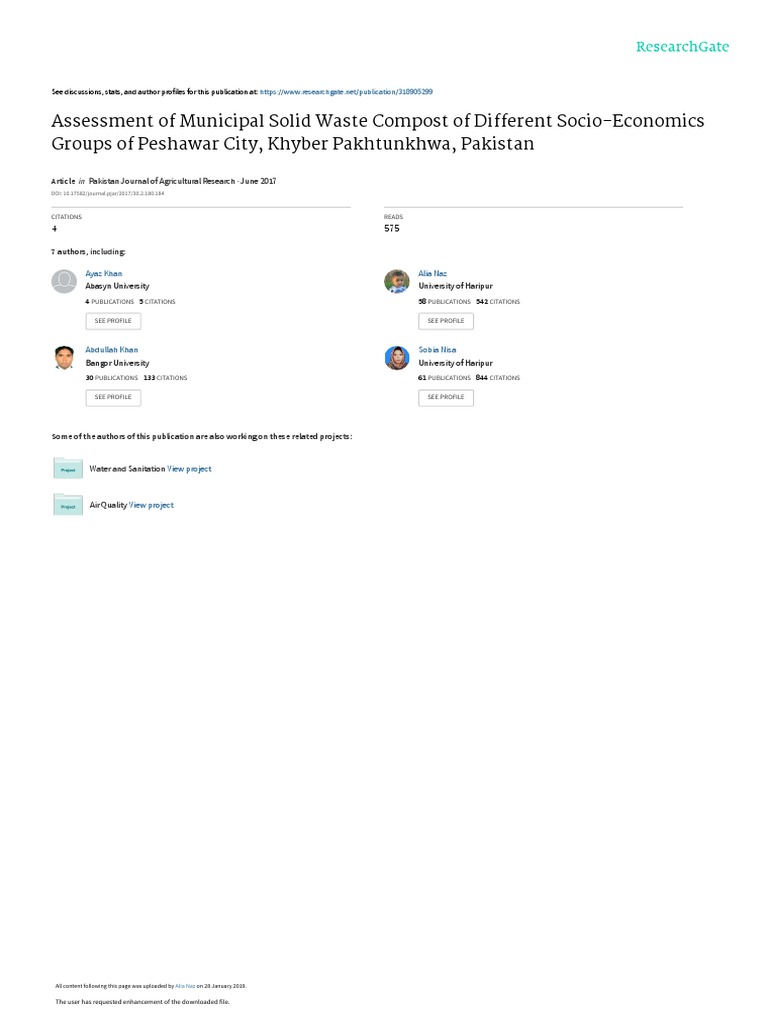The image size is (768, 1024).
Task: Open Alia Naz's author name link
Action: coord(432,273)
